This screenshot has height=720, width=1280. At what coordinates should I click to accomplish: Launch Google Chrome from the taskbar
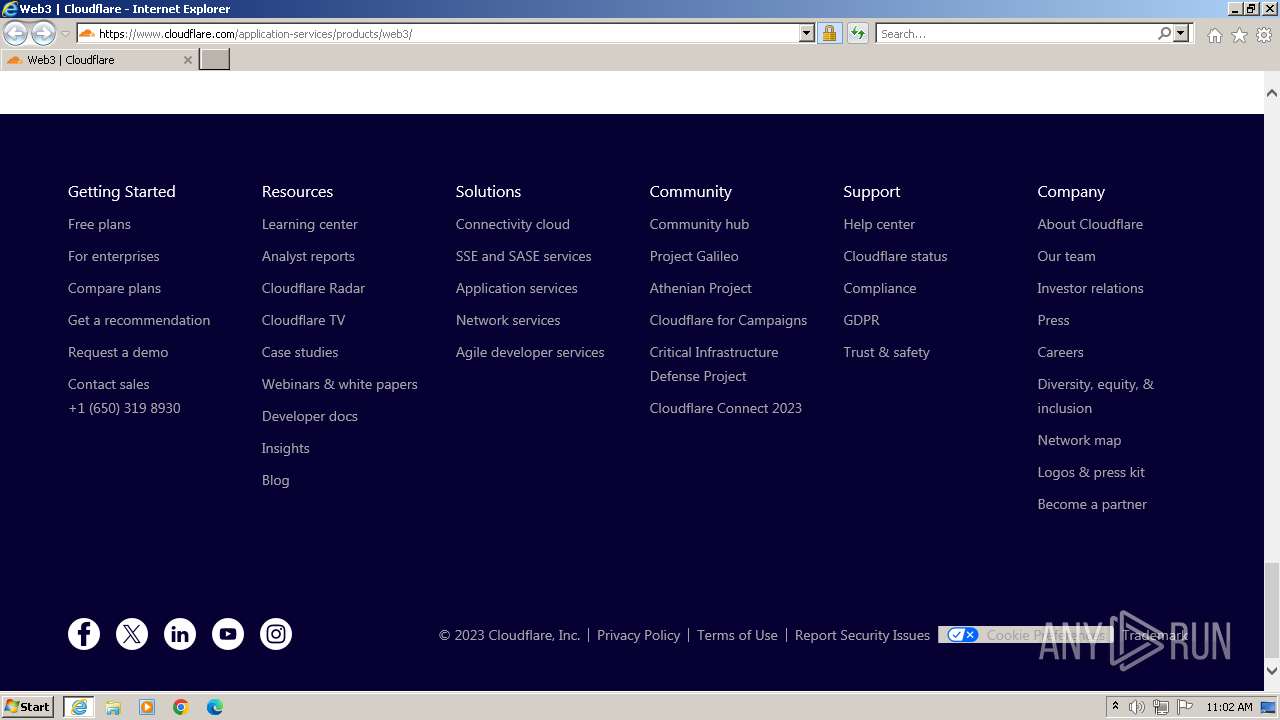point(181,707)
